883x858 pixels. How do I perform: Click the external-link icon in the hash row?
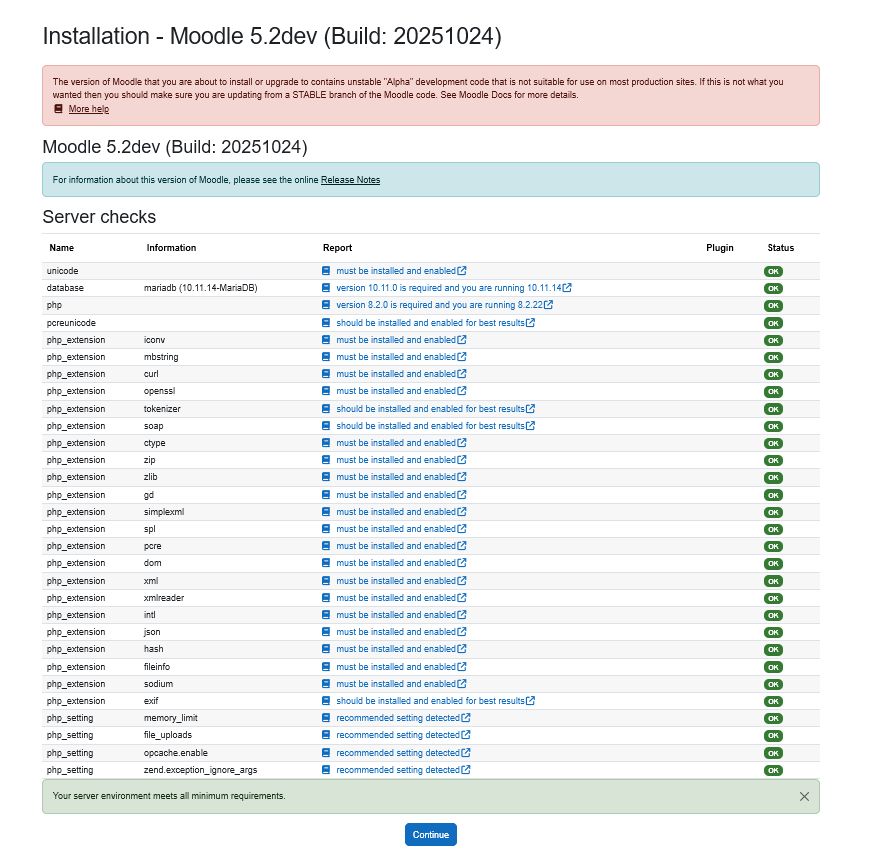[x=462, y=649]
